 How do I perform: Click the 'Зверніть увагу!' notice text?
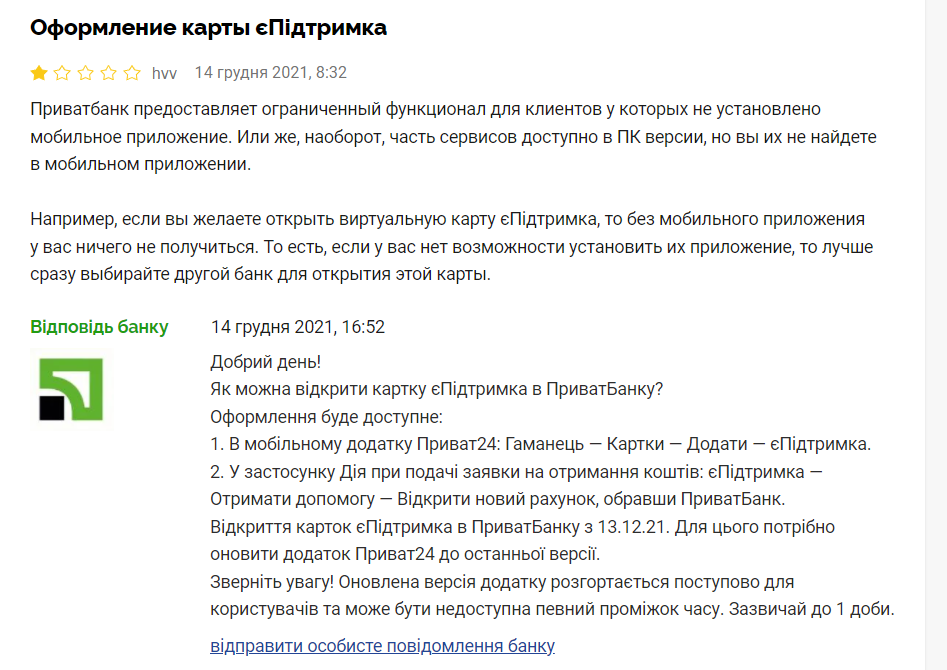(x=552, y=595)
